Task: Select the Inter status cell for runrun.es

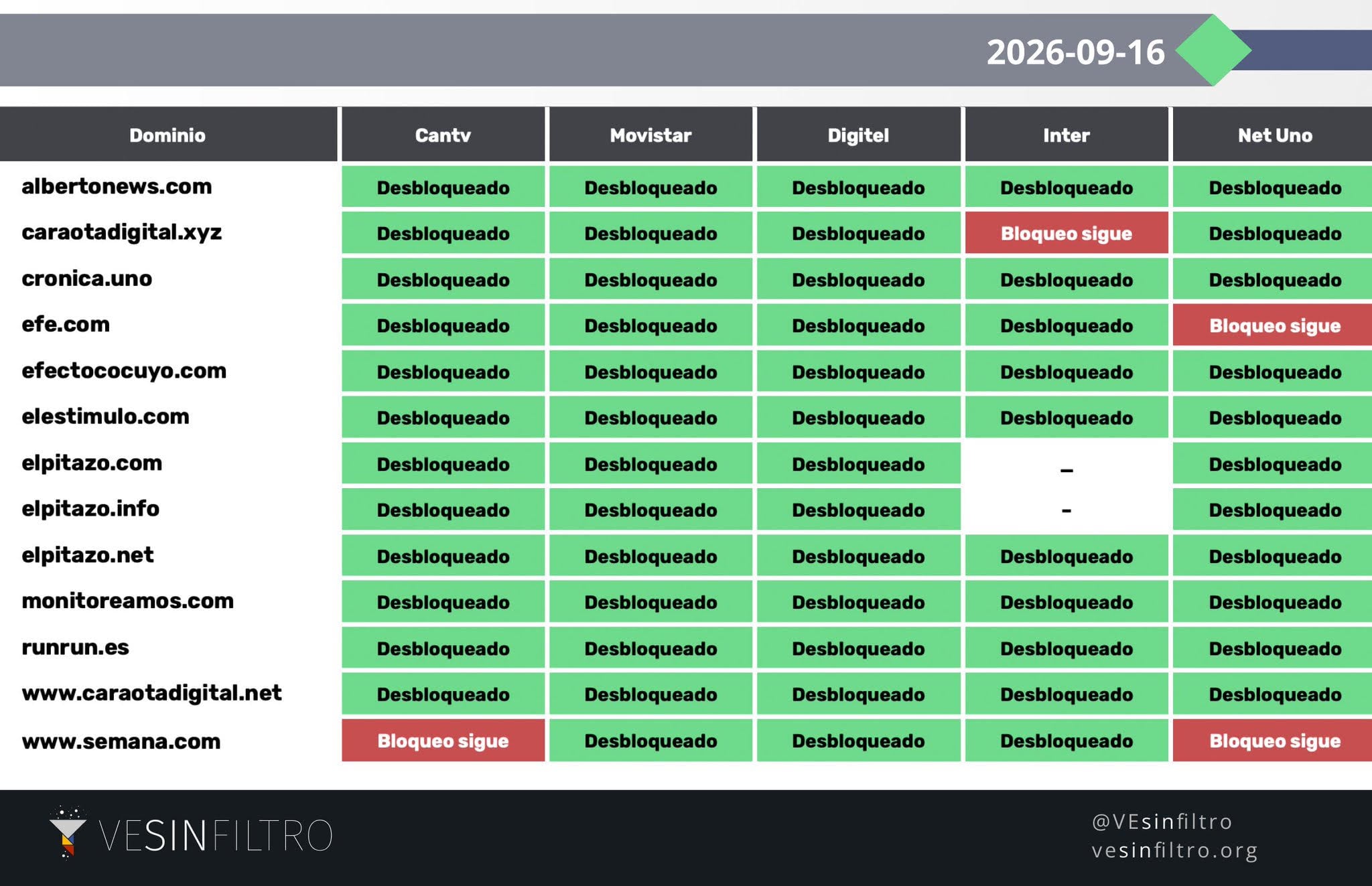Action: pos(1067,648)
